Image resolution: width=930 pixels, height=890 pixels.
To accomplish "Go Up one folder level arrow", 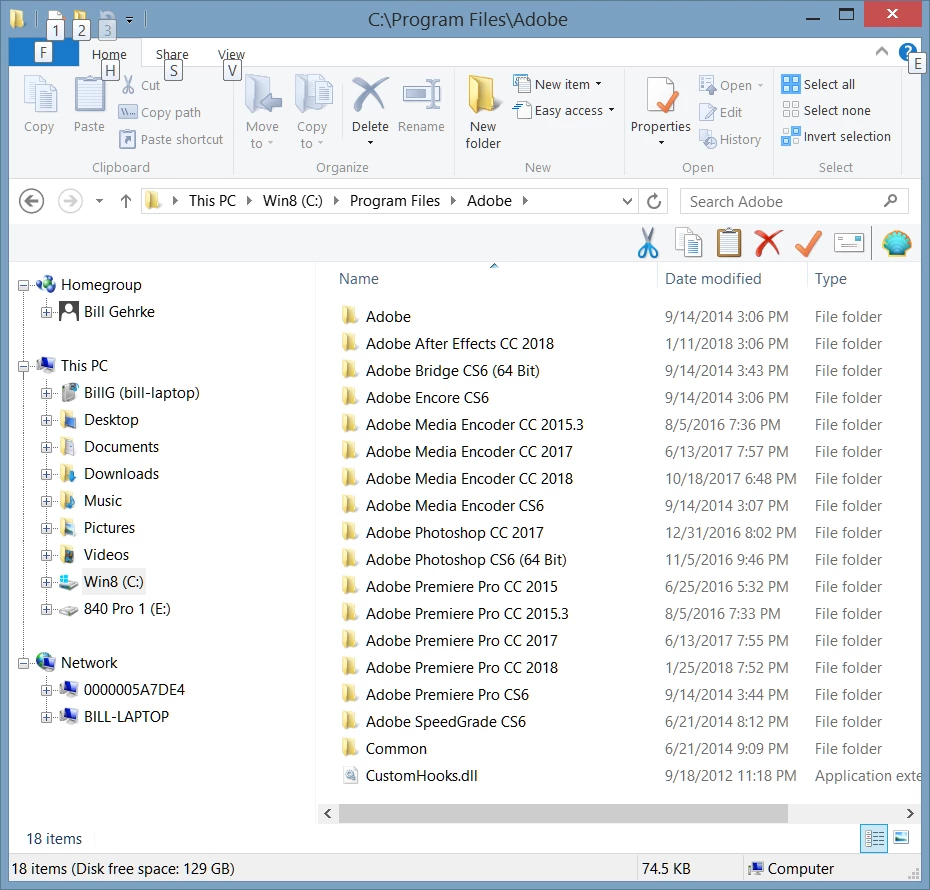I will point(126,201).
